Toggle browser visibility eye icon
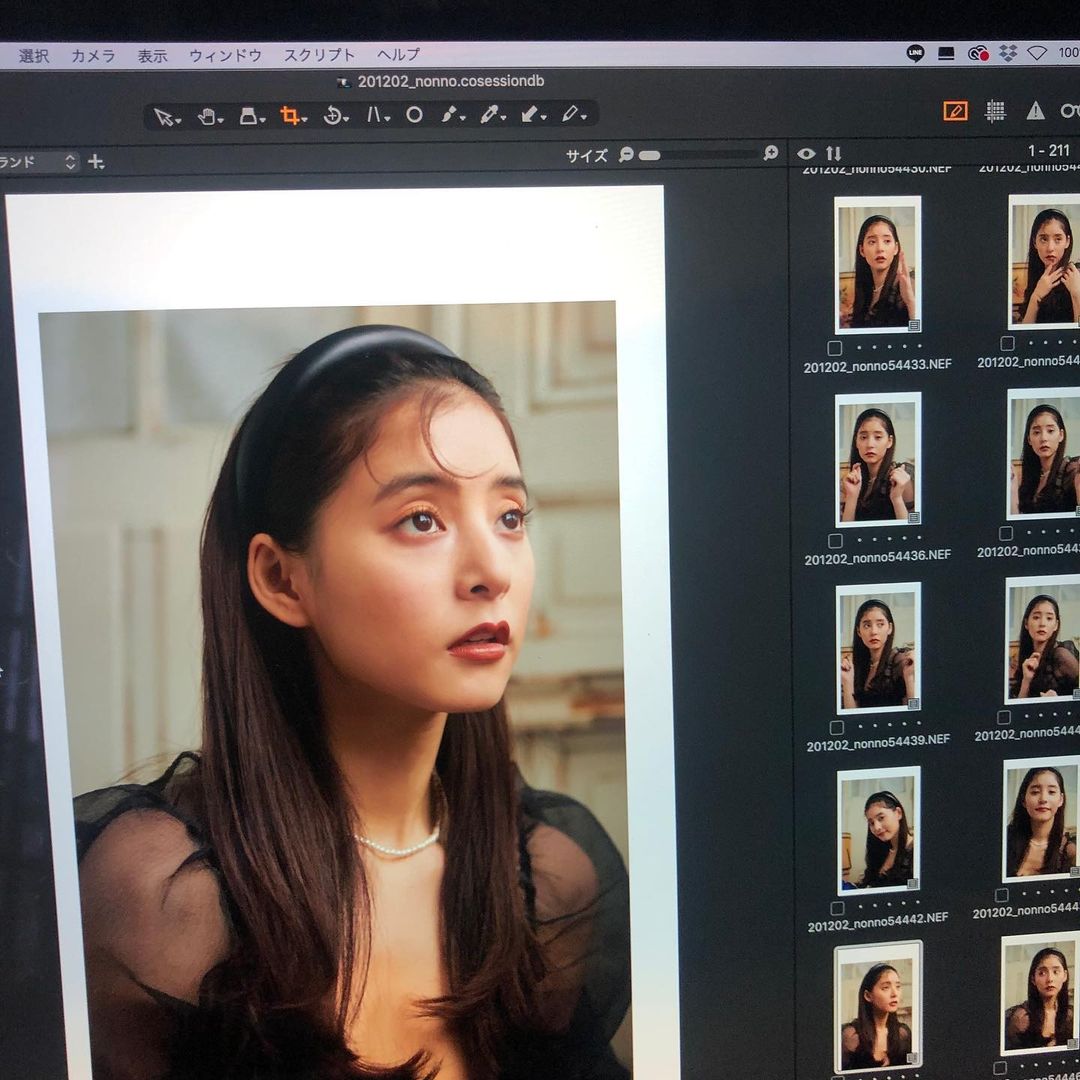The image size is (1080, 1080). [x=806, y=154]
